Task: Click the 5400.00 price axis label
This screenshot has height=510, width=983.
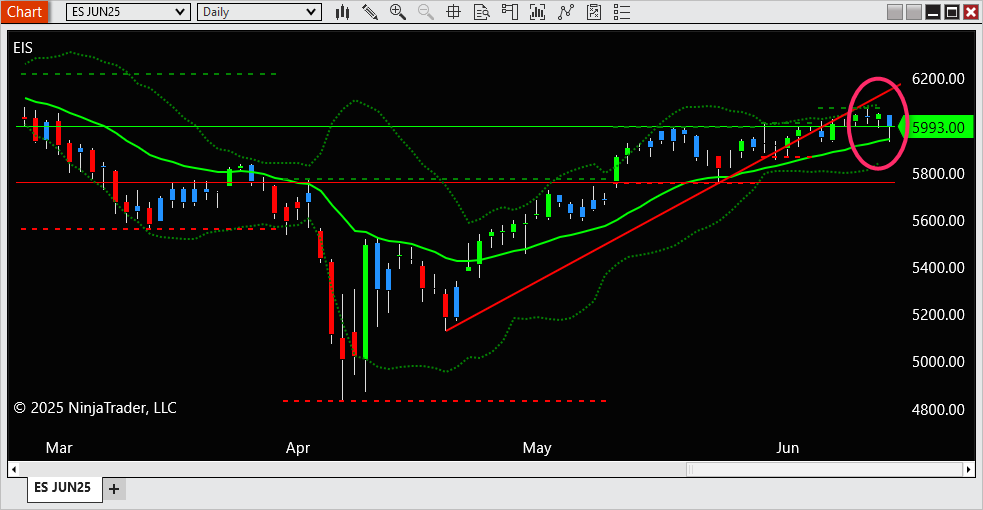Action: (938, 268)
